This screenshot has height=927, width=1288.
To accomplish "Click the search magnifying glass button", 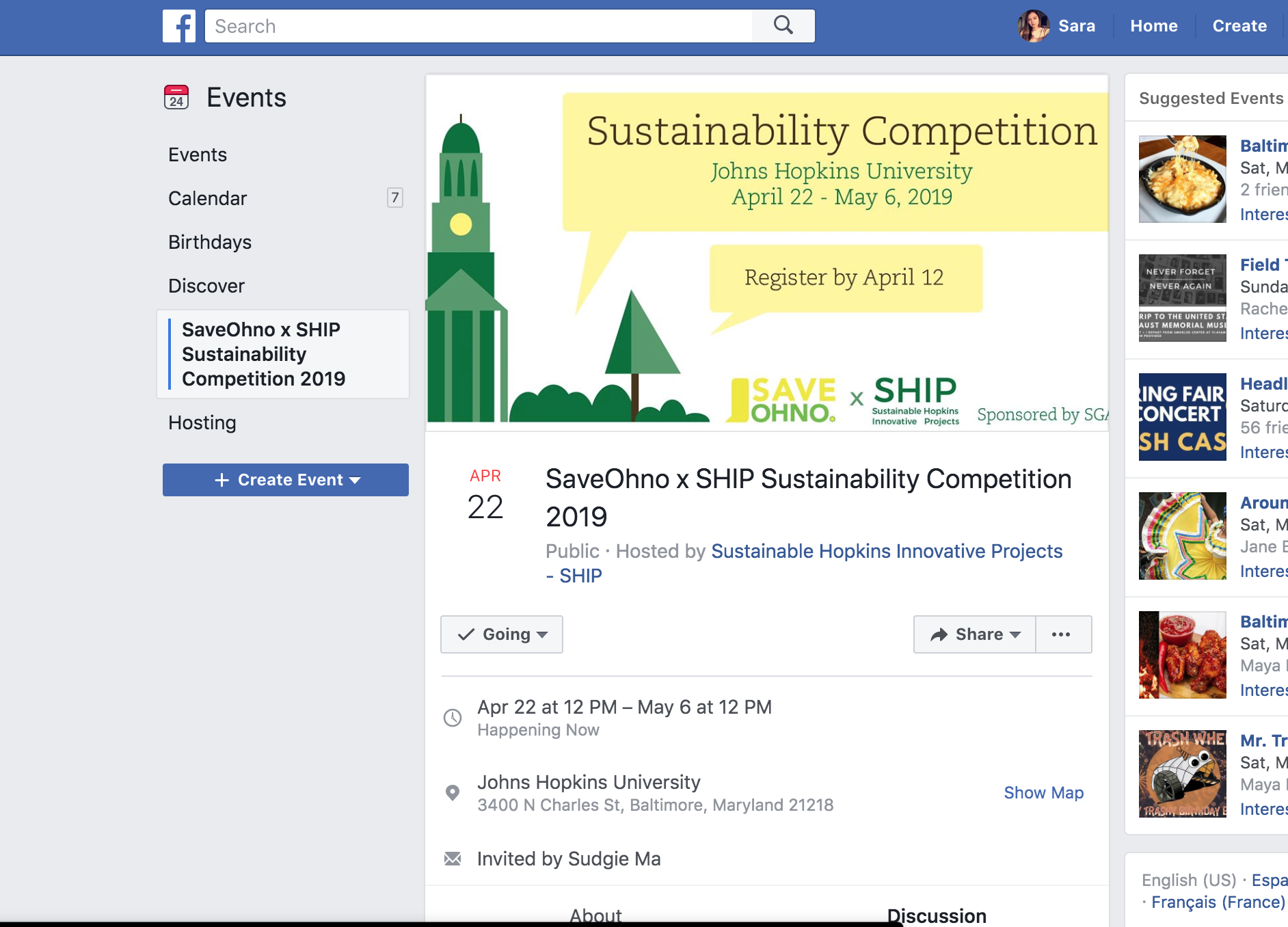I will point(783,26).
